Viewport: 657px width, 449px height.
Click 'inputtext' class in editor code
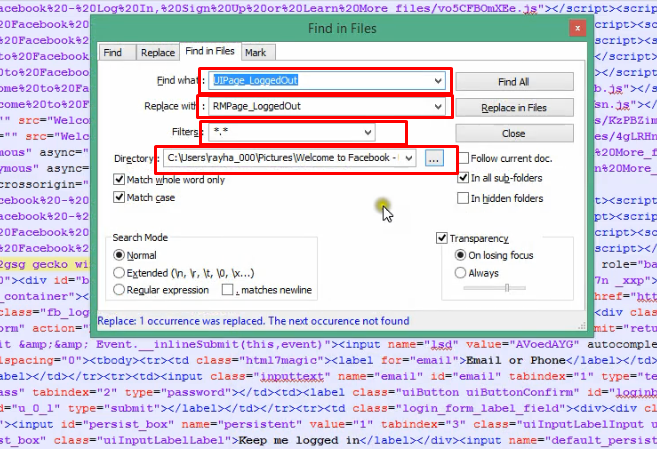click(292, 377)
